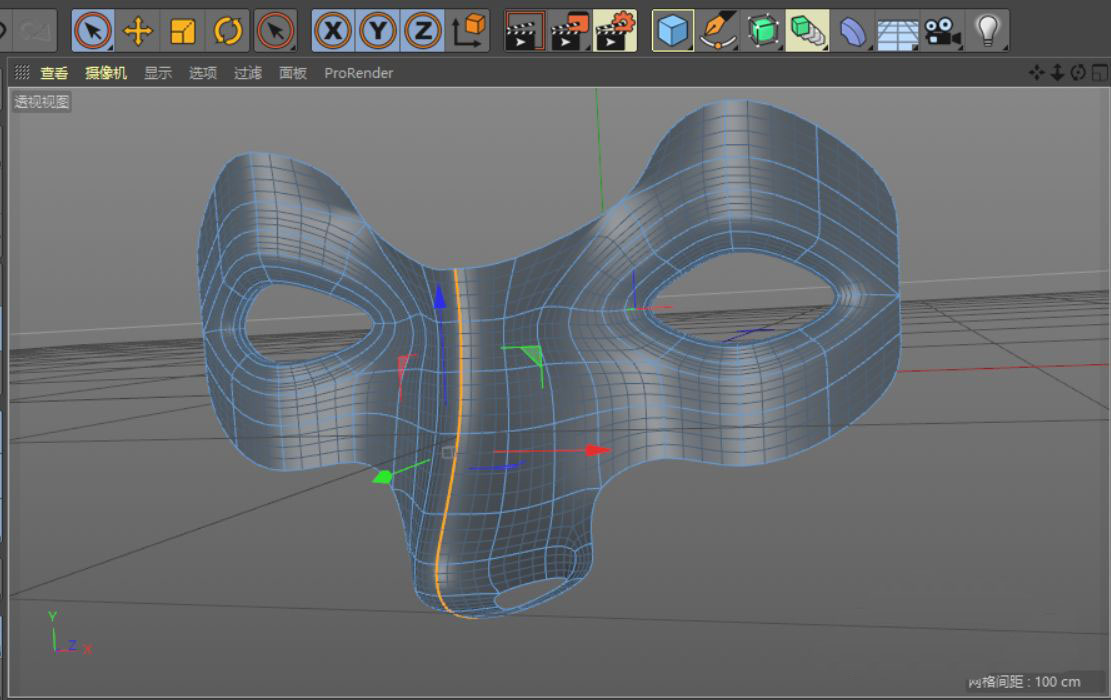The image size is (1111, 700).
Task: Click the red X-axis gizmo arrow
Action: click(x=598, y=450)
